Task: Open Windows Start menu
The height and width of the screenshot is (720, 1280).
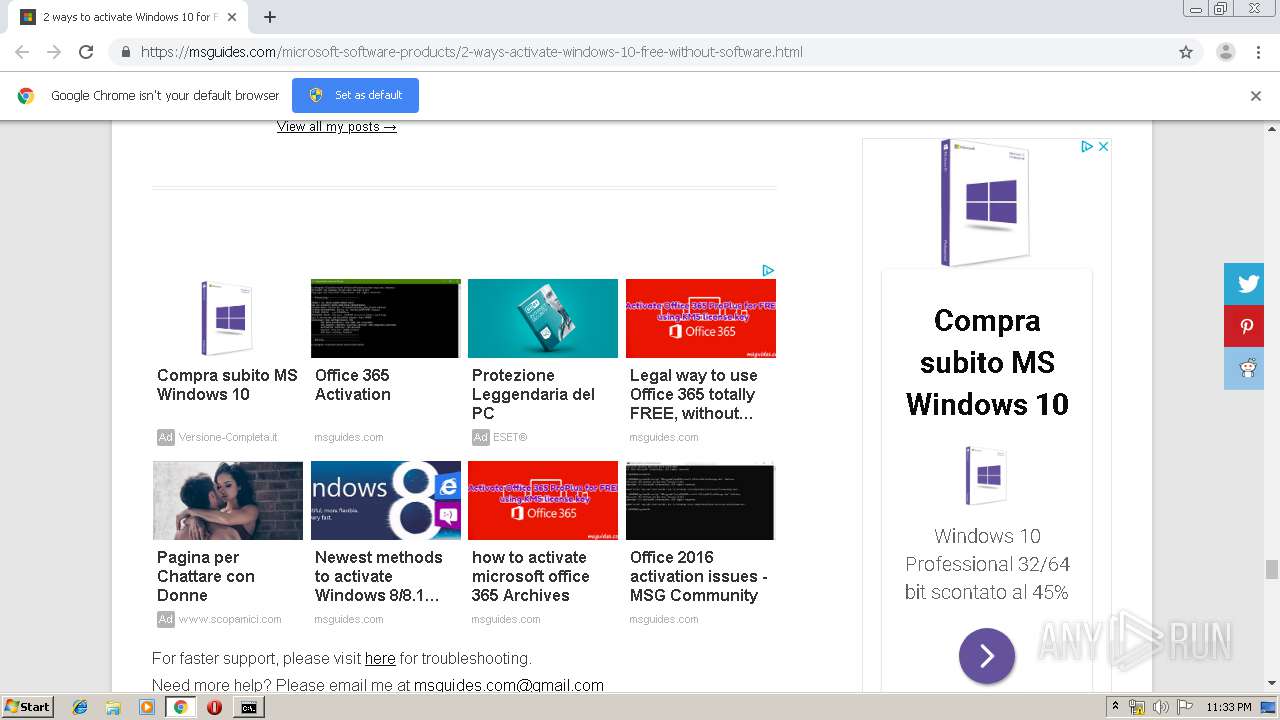Action: click(x=28, y=707)
